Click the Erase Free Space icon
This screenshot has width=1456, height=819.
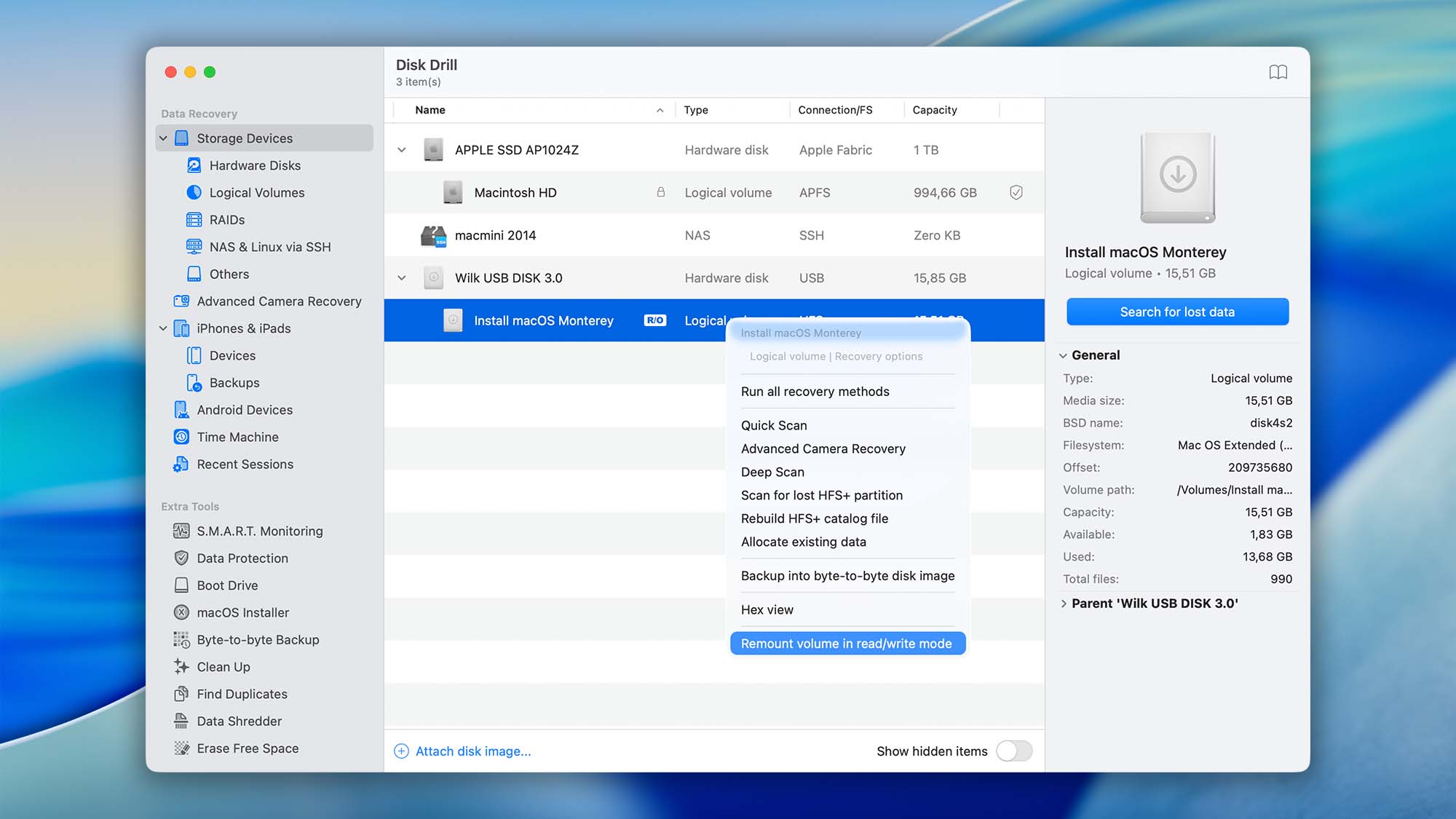(181, 748)
